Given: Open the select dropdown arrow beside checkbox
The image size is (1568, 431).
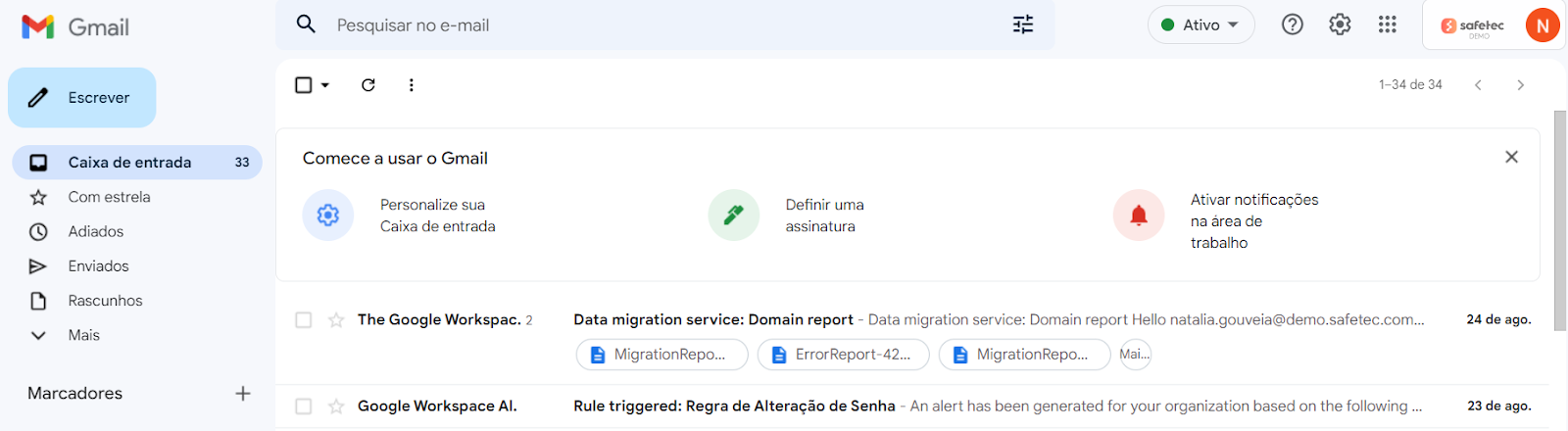Looking at the screenshot, I should [325, 85].
